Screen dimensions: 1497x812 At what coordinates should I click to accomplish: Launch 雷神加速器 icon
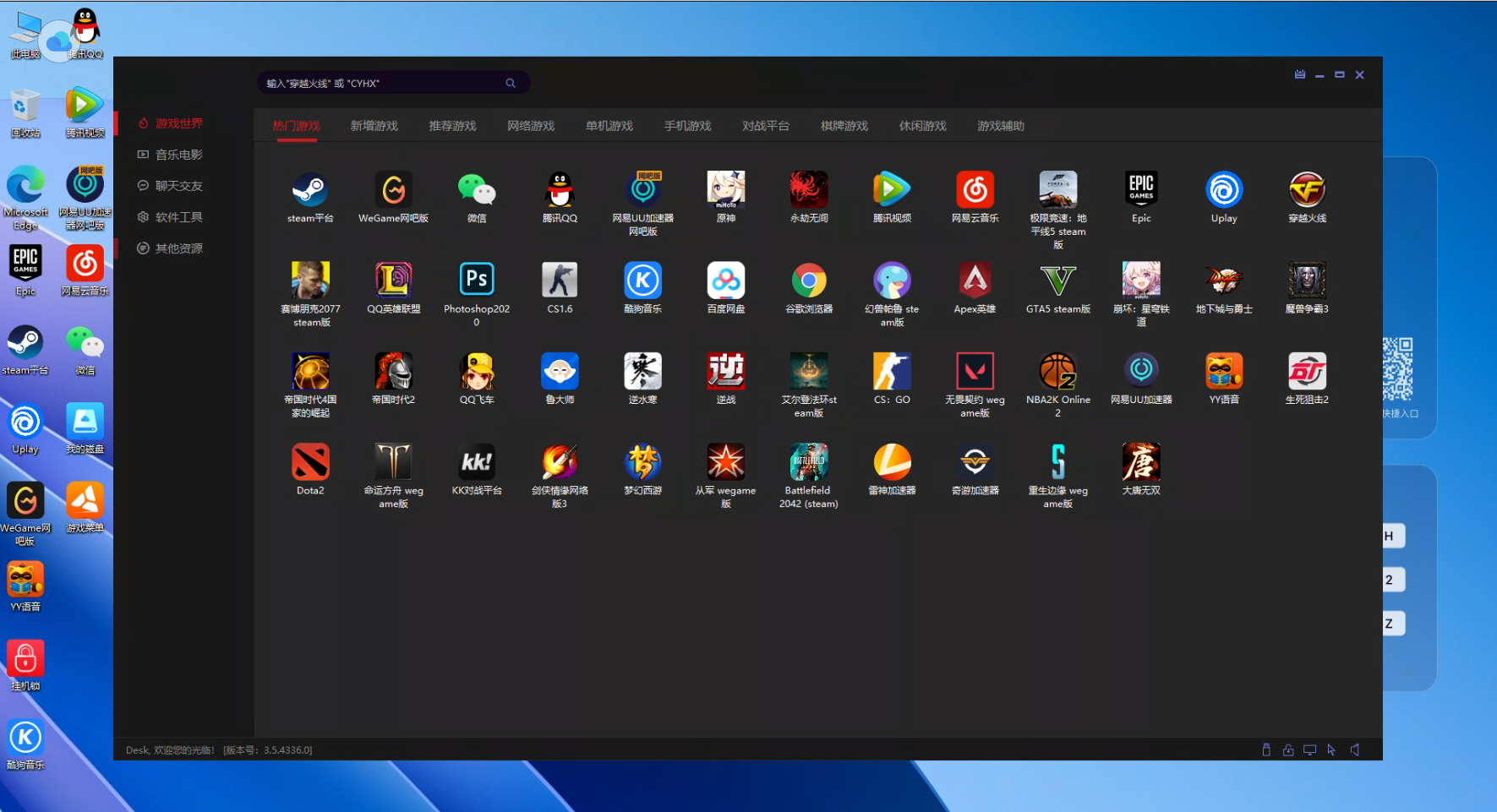coord(892,462)
